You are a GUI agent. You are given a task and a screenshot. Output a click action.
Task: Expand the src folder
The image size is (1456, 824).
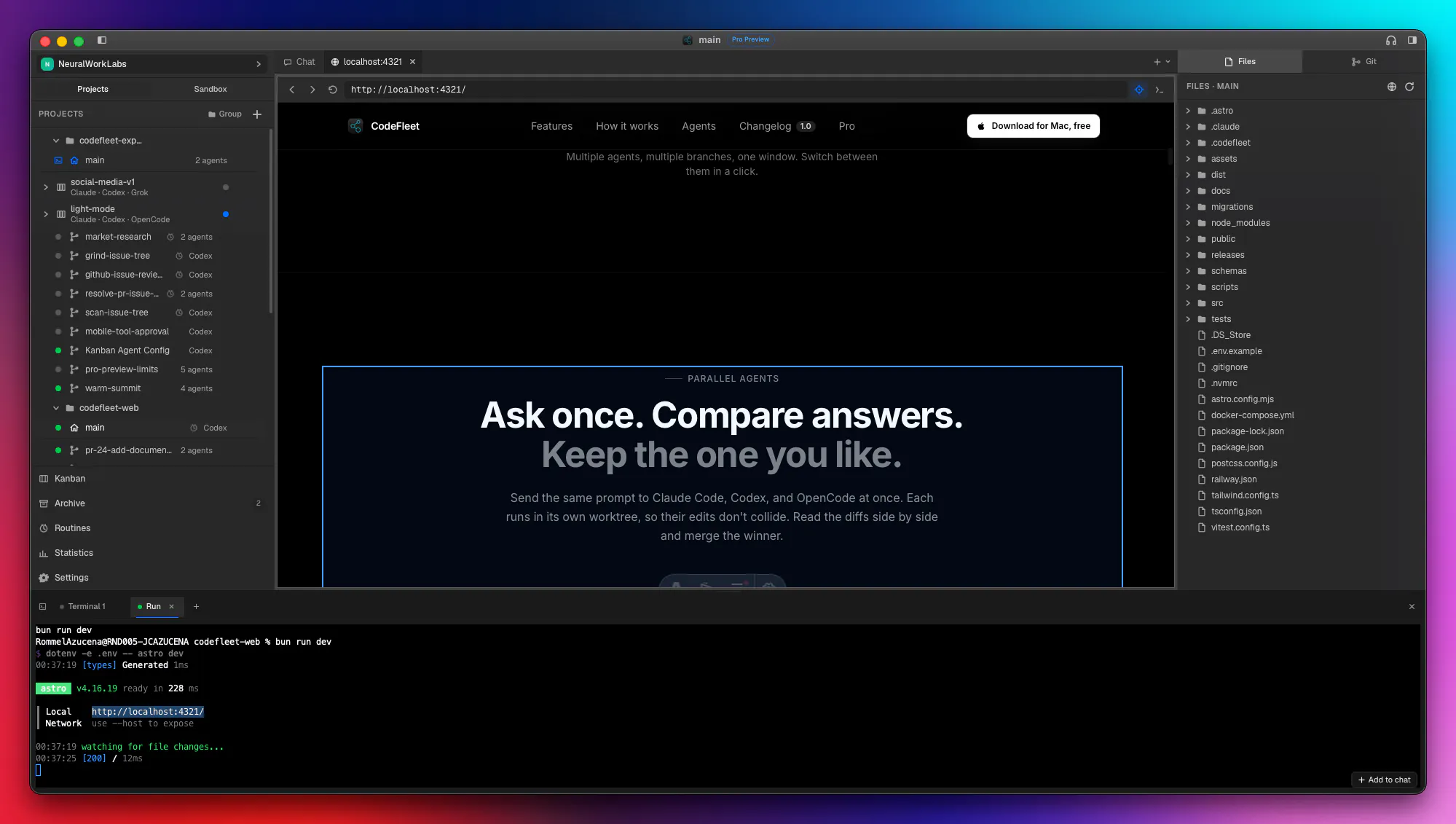pyautogui.click(x=1188, y=303)
